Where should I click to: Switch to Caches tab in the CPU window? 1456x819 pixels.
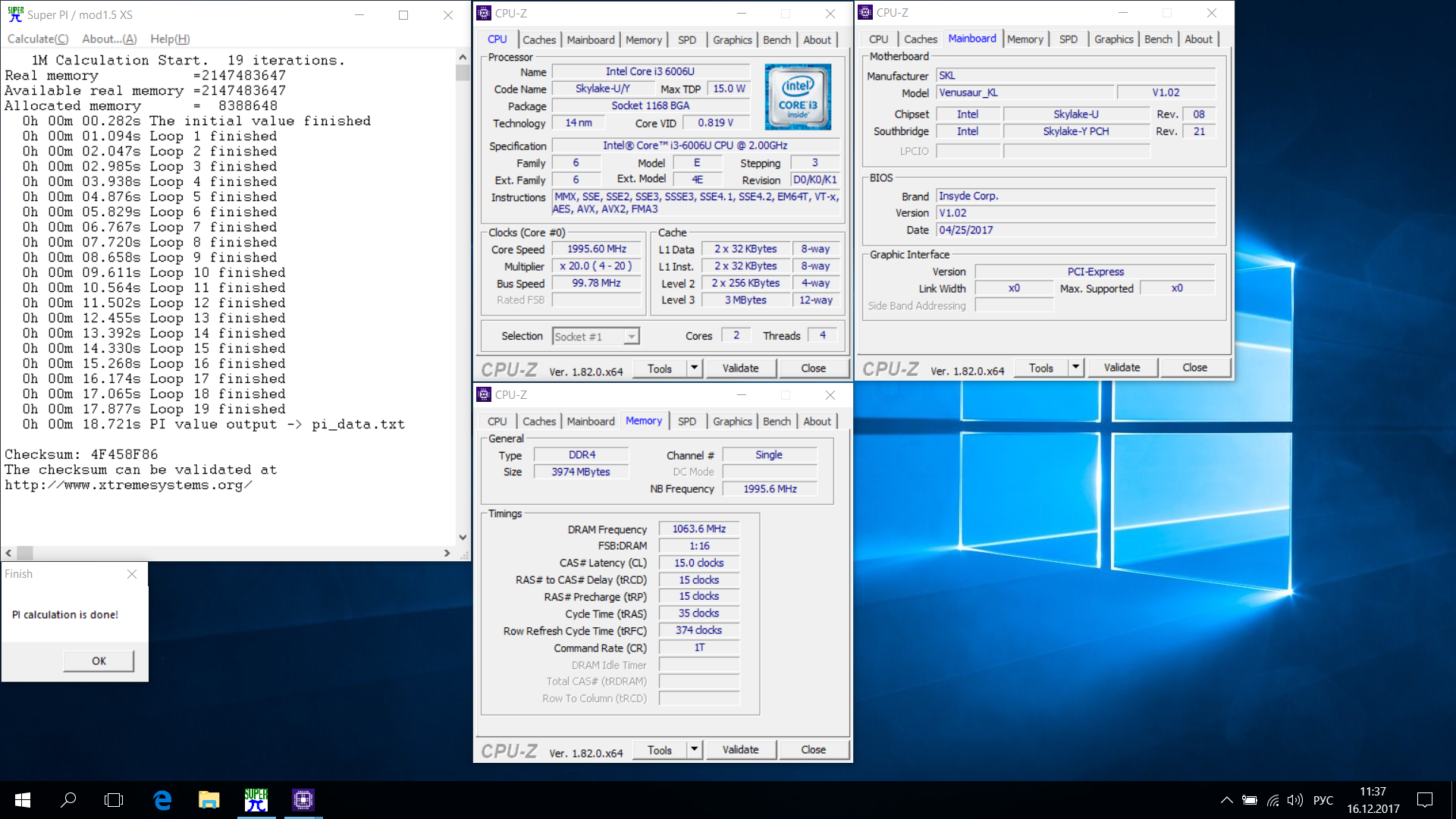click(539, 40)
